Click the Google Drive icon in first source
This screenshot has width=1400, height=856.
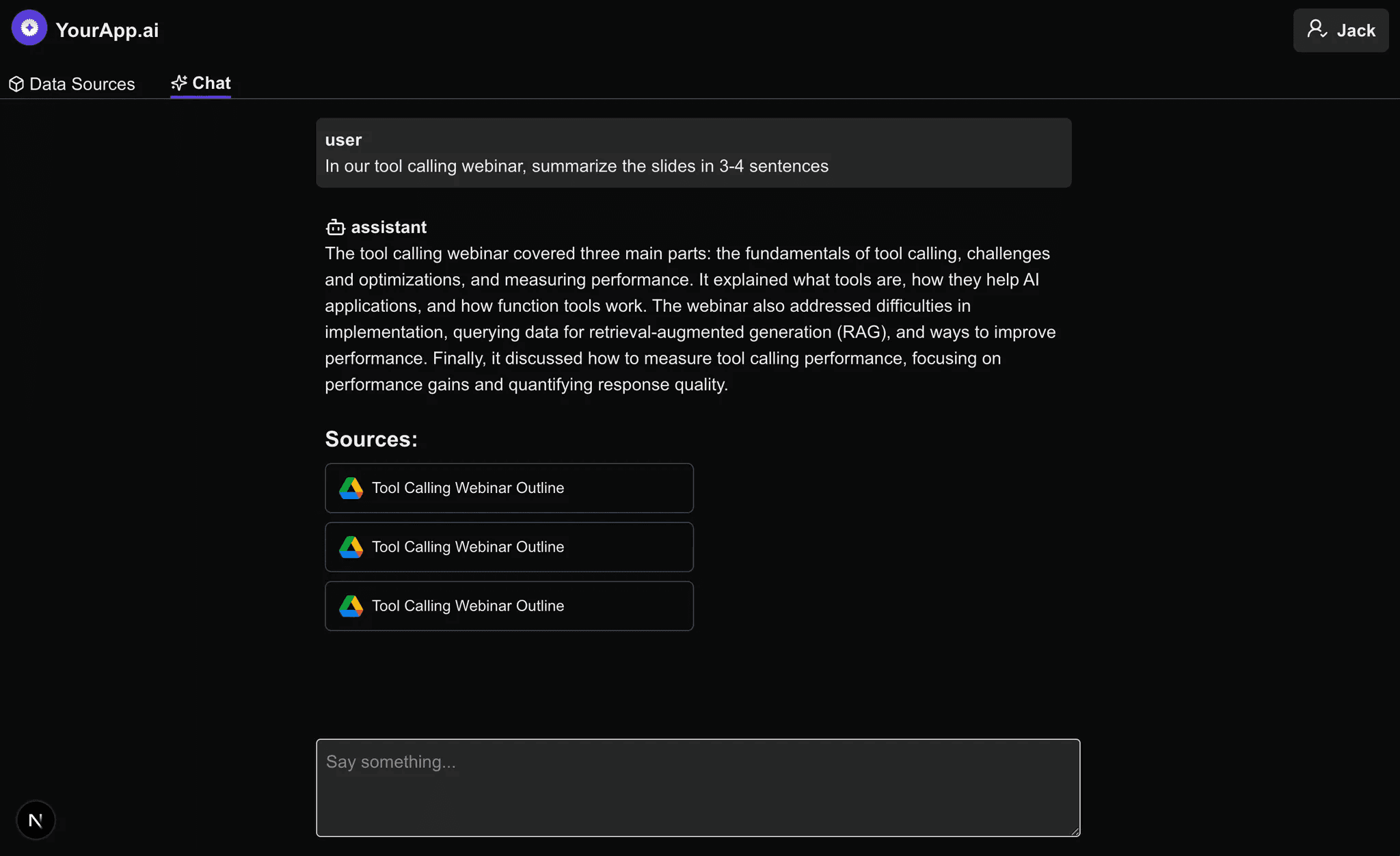351,488
